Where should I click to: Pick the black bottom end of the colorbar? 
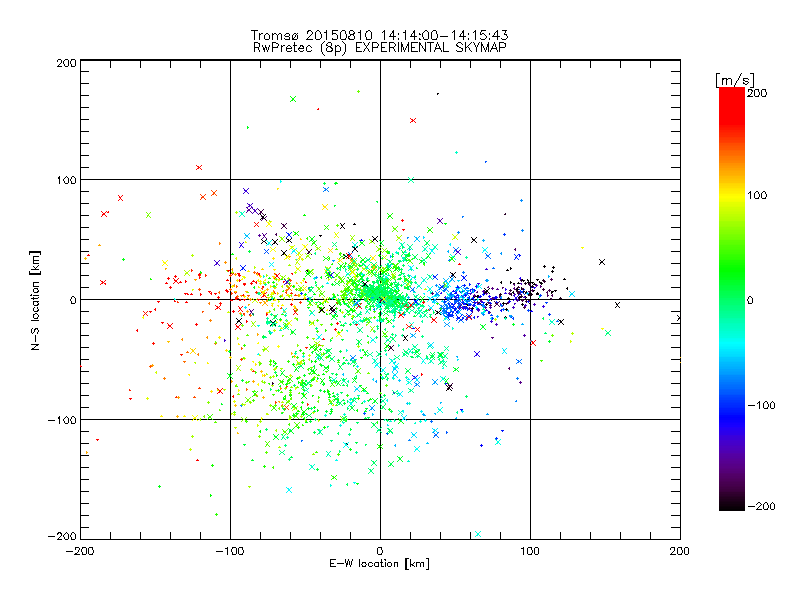click(732, 503)
